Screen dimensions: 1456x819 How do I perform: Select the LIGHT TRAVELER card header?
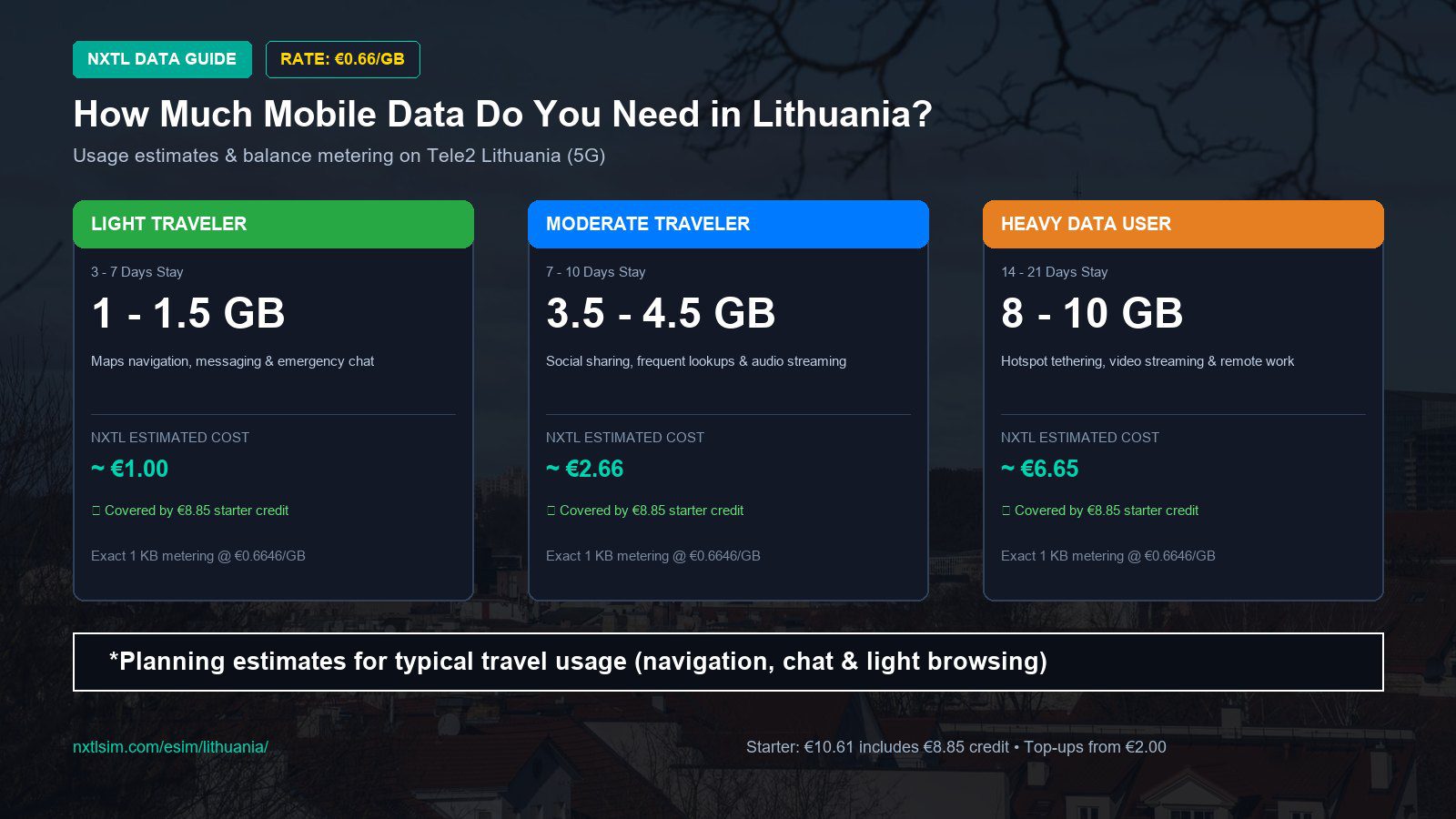click(x=273, y=224)
